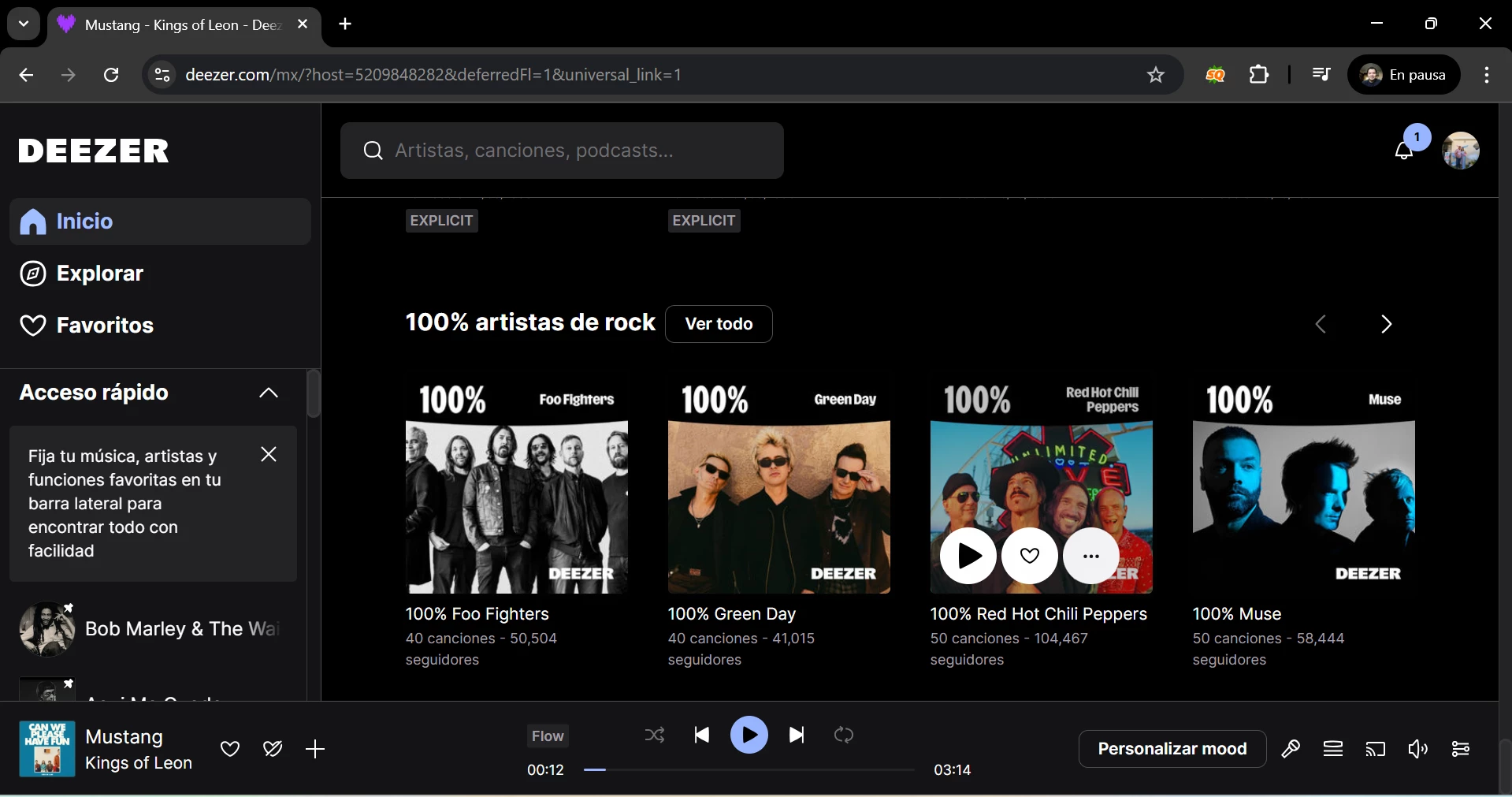Click the track progress bar
Viewport: 1512px width, 797px height.
point(749,770)
